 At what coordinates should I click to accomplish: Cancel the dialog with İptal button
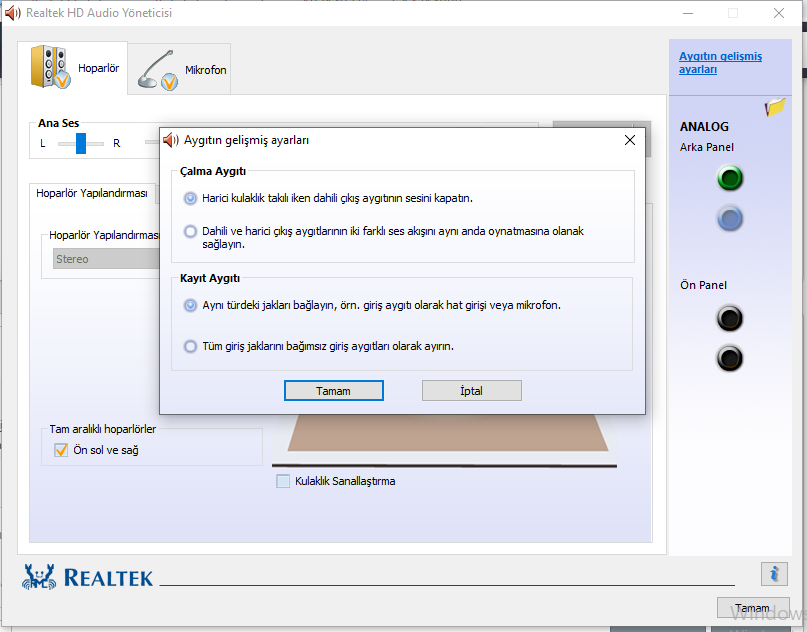[x=471, y=391]
